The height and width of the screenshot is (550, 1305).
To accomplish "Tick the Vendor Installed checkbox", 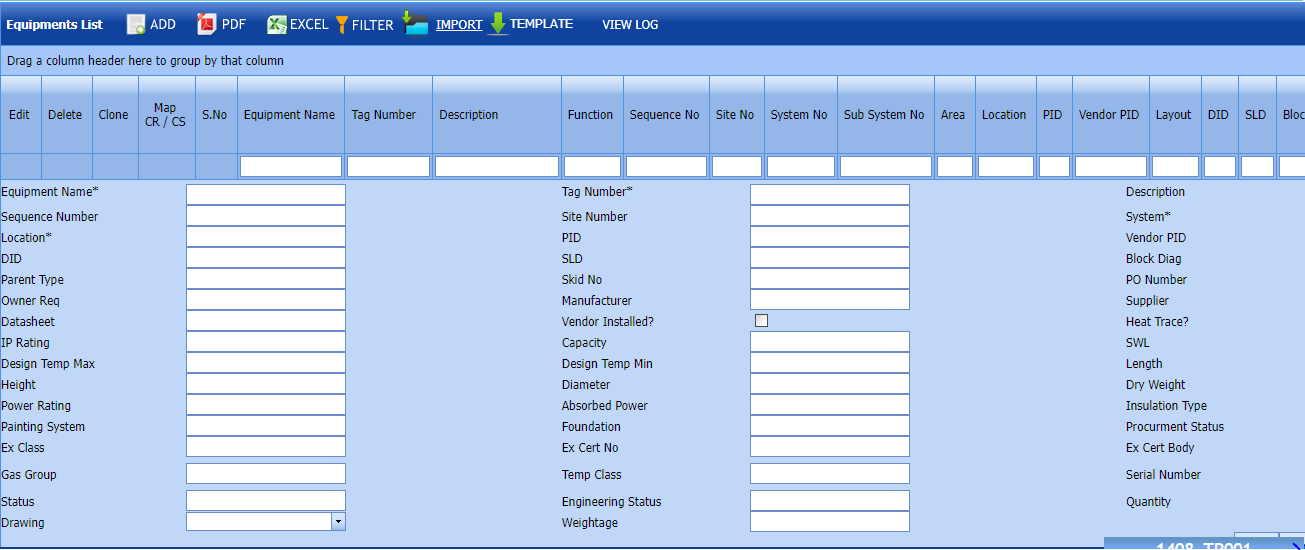I will coord(762,321).
